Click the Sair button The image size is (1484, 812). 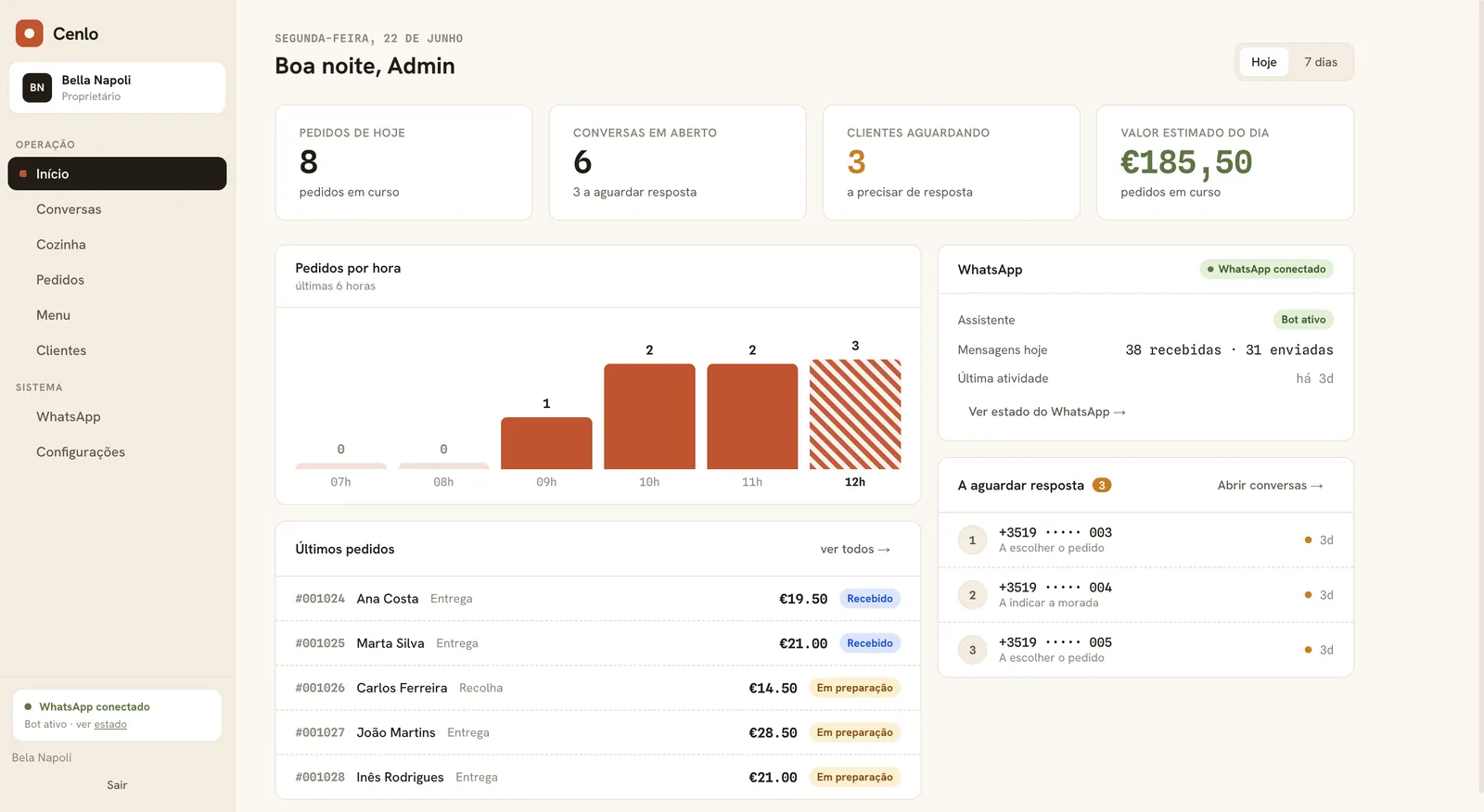point(117,785)
